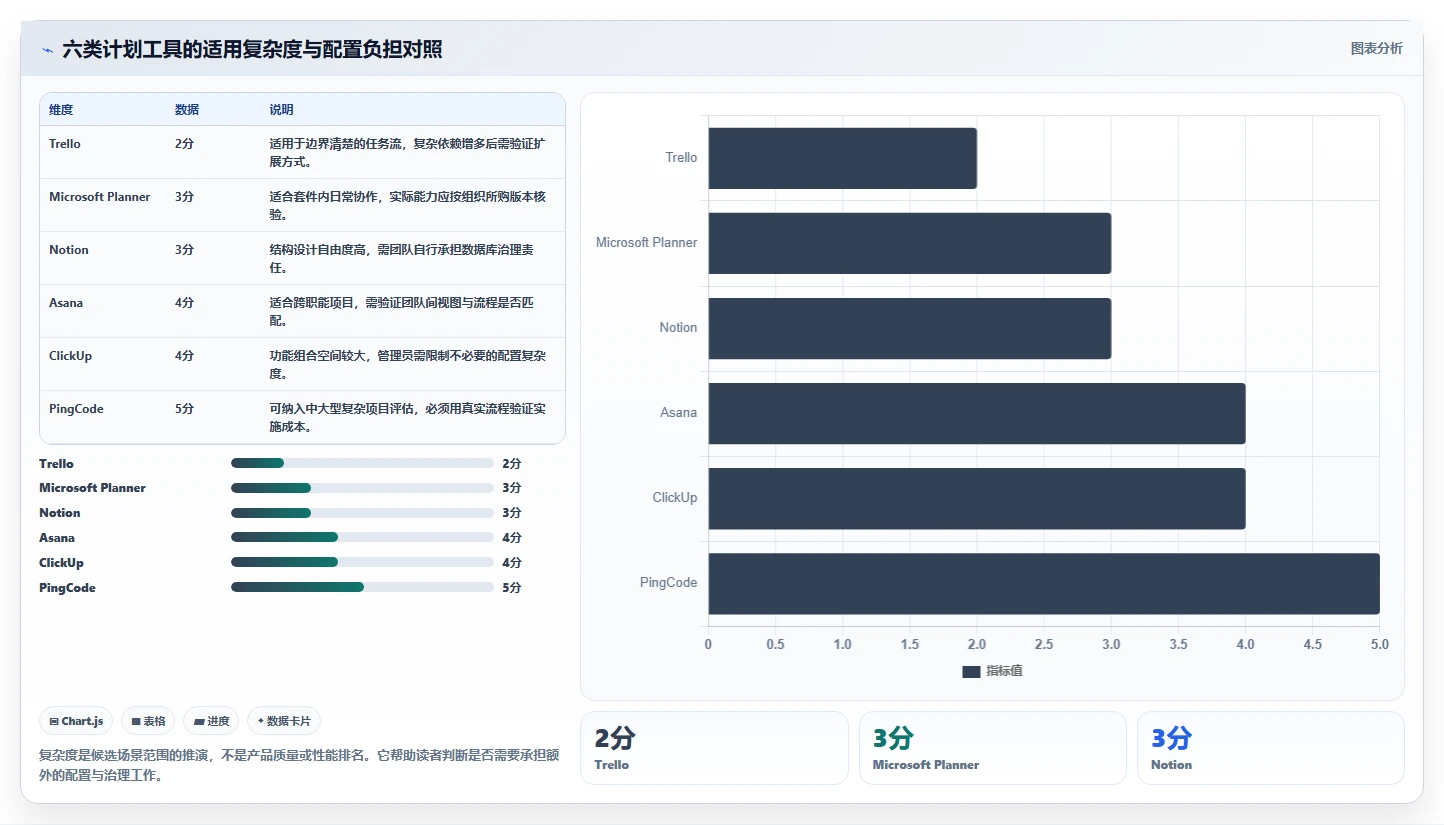Viewport: 1444px width, 825px height.
Task: Click the 2分 cell in Trello row
Action: point(185,144)
